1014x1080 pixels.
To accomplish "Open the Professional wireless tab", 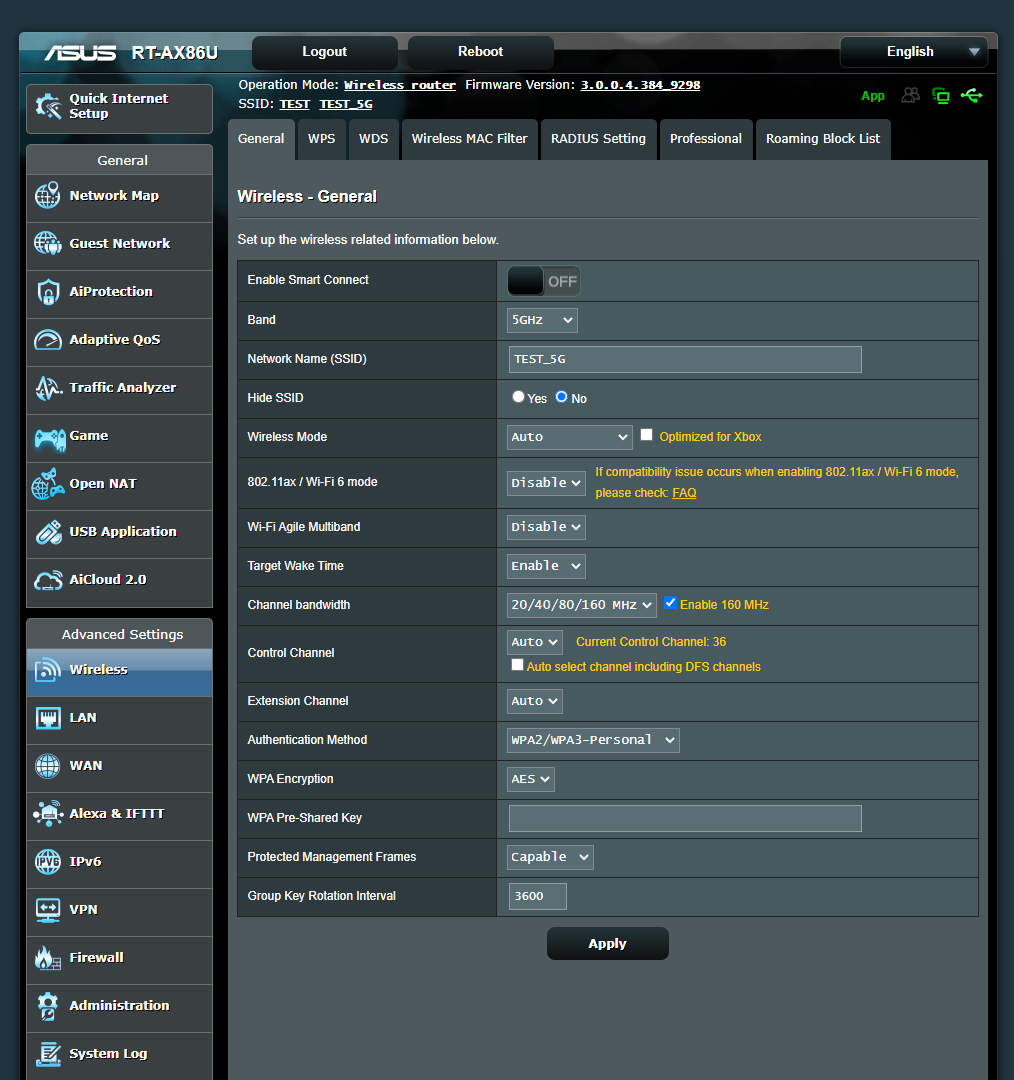I will pos(706,139).
